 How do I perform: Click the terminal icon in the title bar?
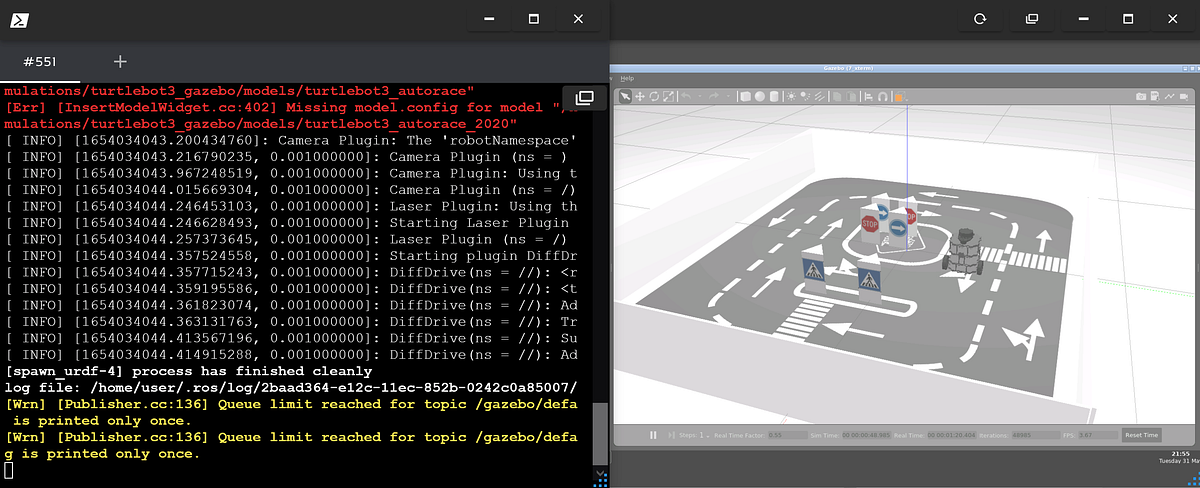(x=20, y=19)
